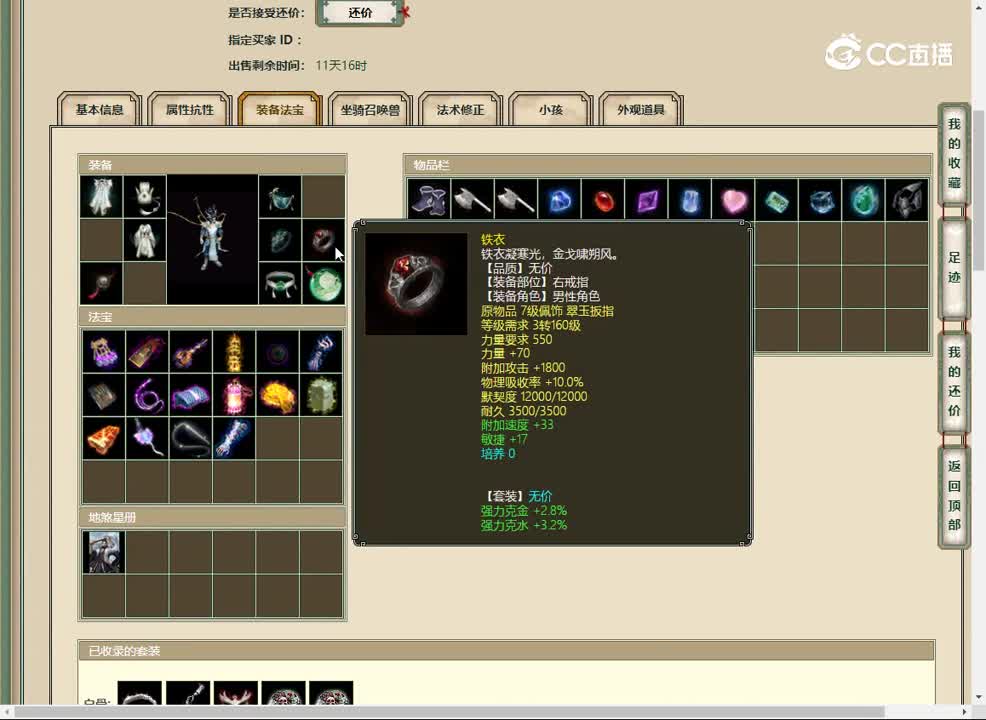Open 我的还价 from the side panel

[x=954, y=382]
